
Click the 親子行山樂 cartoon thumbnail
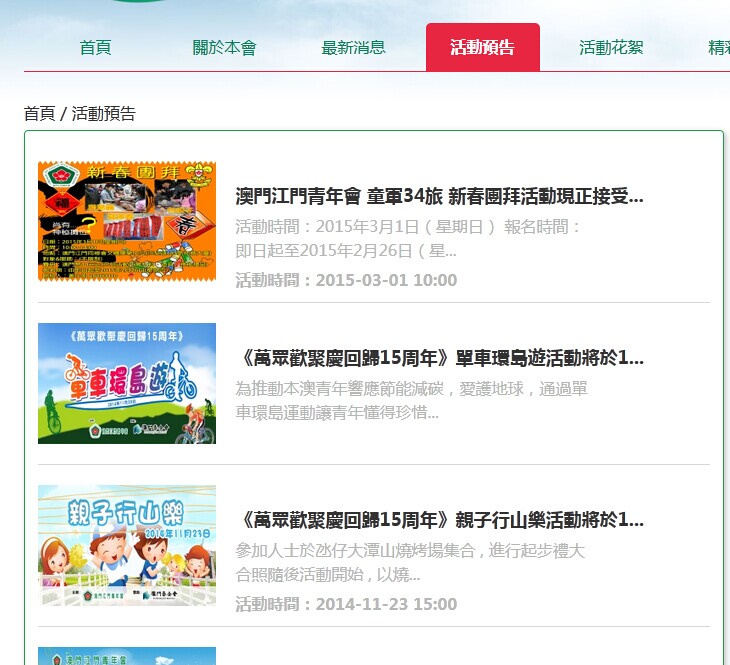127,545
